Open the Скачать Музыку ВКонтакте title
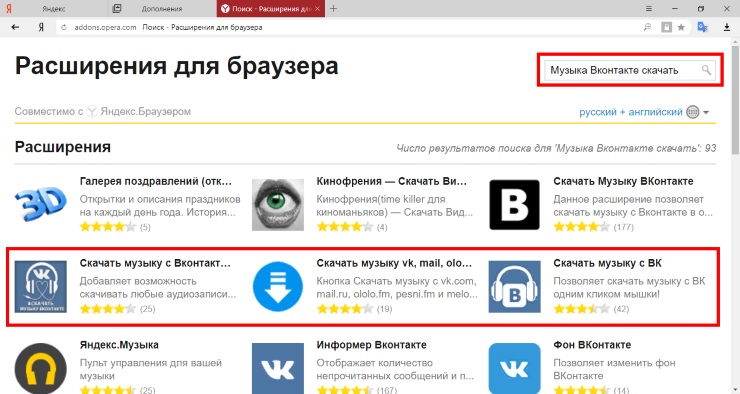Screen dimensions: 740x394 623,182
